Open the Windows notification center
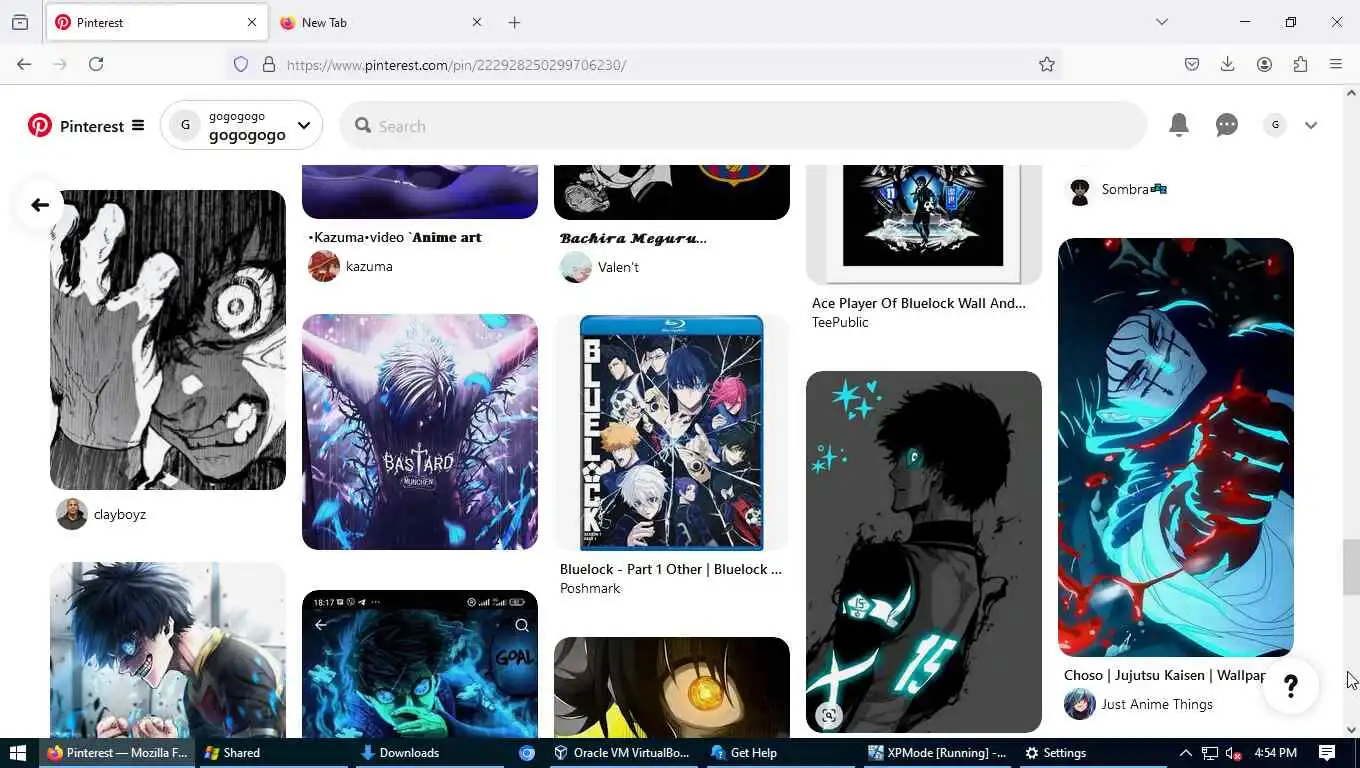The height and width of the screenshot is (768, 1360). click(x=1327, y=753)
